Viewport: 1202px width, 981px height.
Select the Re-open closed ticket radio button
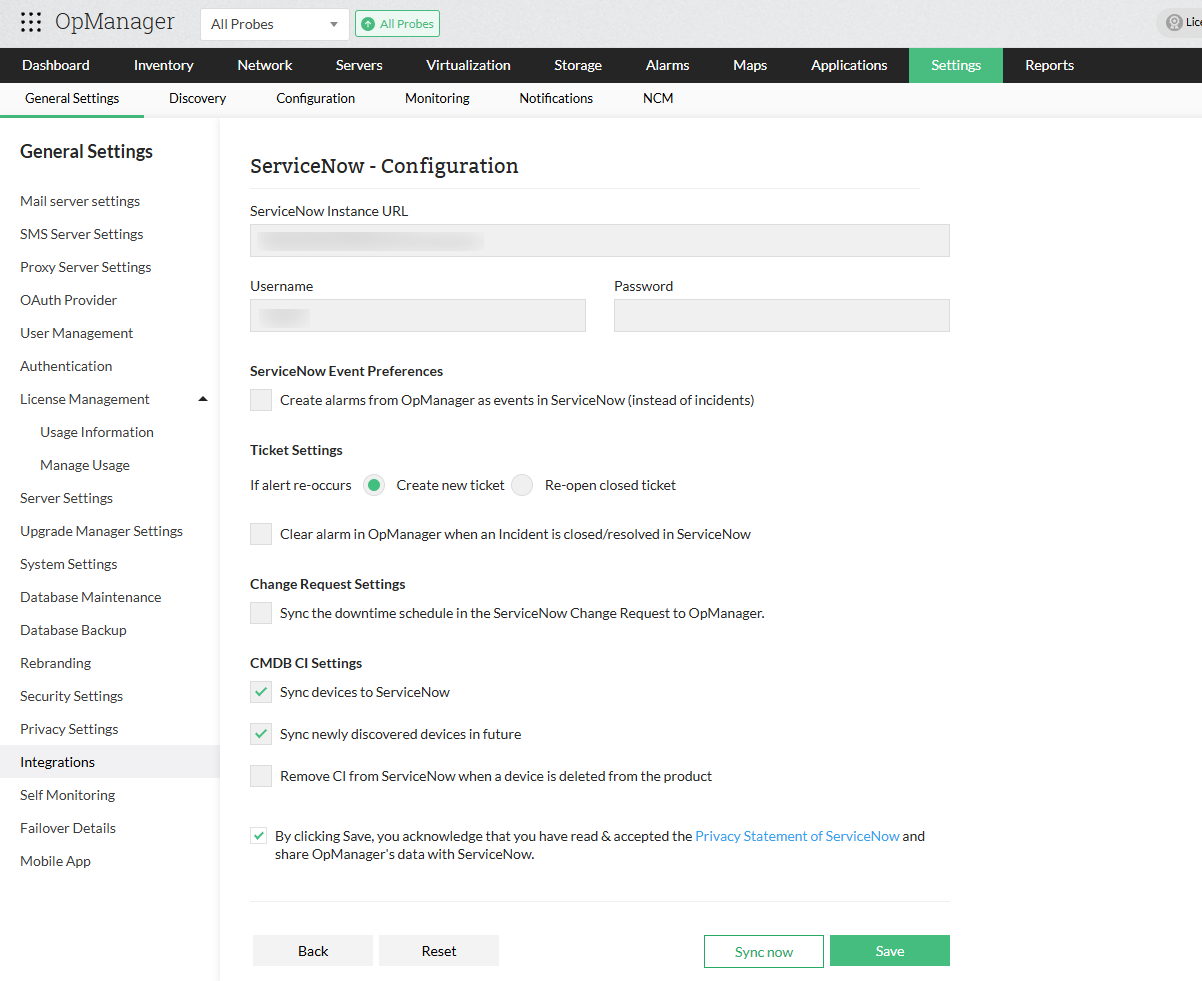click(x=522, y=485)
